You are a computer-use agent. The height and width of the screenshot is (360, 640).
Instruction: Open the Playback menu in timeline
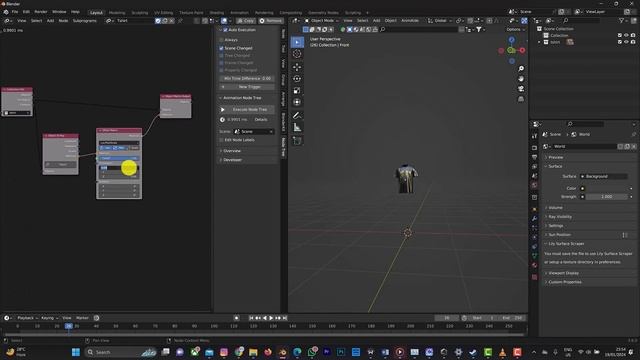[27, 318]
